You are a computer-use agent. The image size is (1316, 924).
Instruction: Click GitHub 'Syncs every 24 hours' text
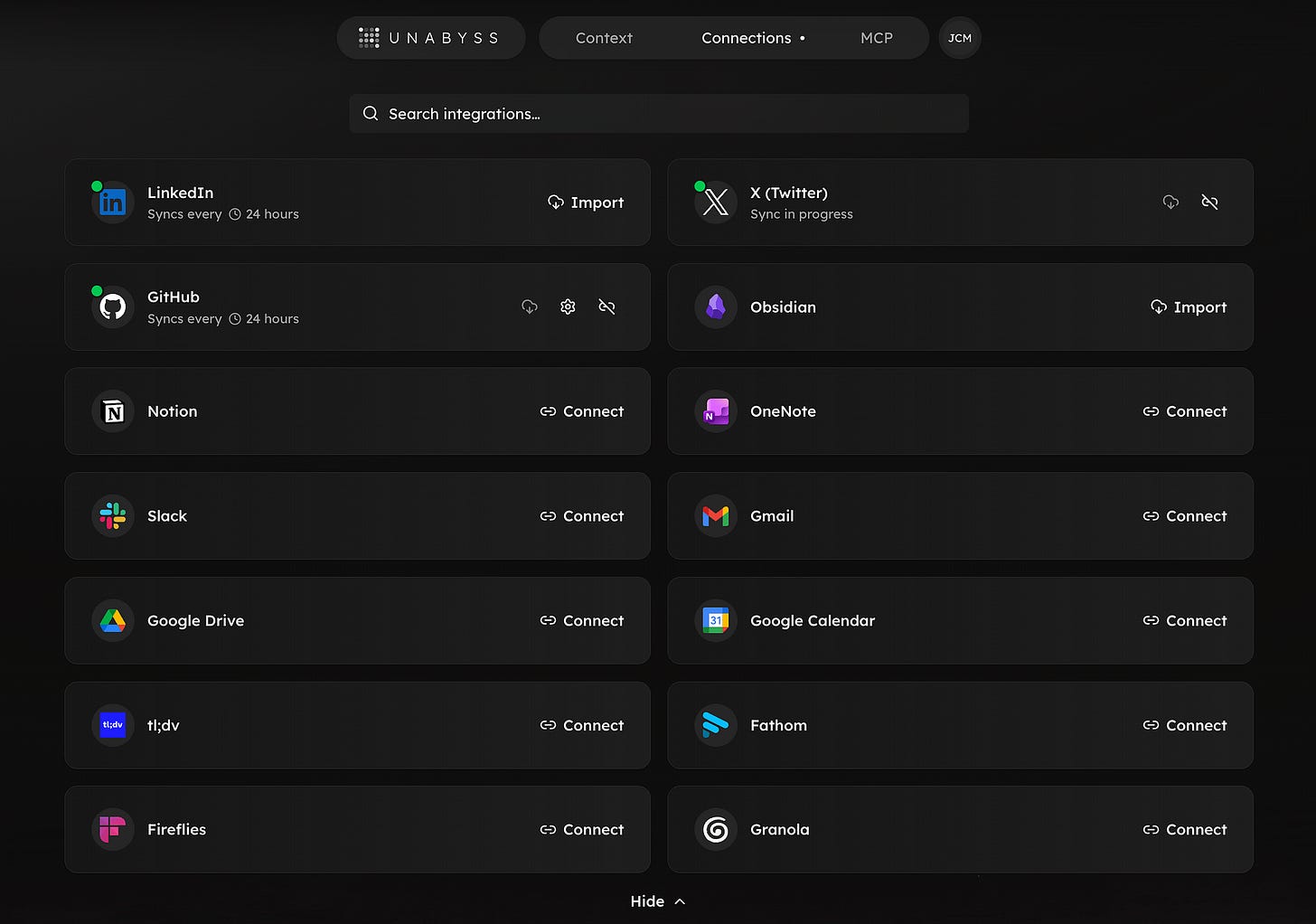click(x=223, y=319)
